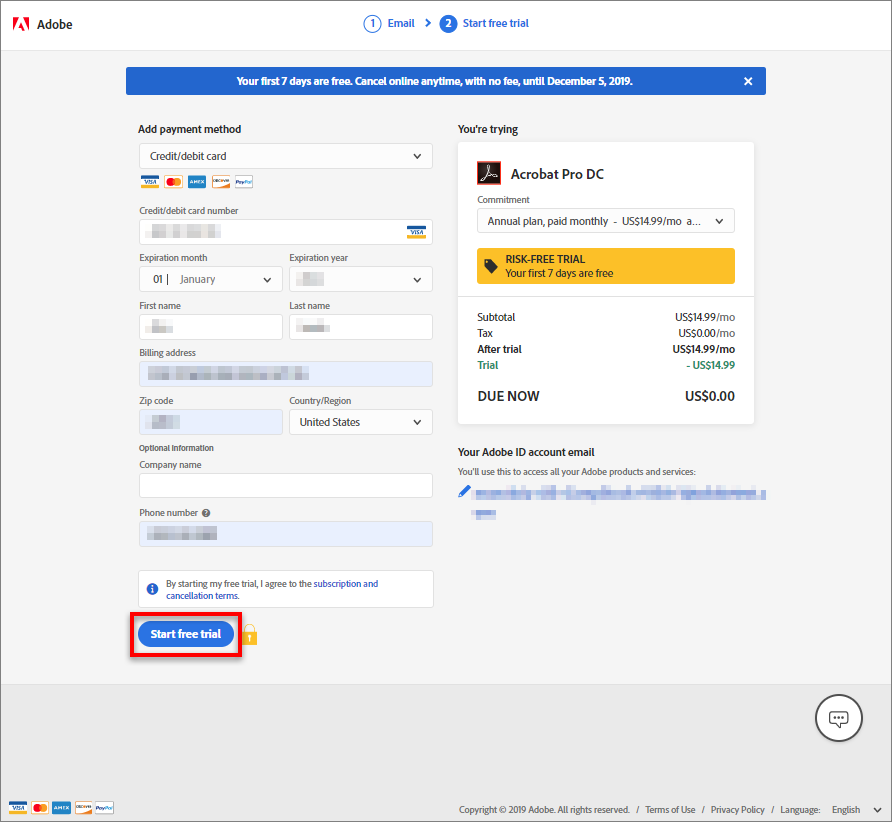Click the Zip code field
This screenshot has height=822, width=892.
(210, 423)
